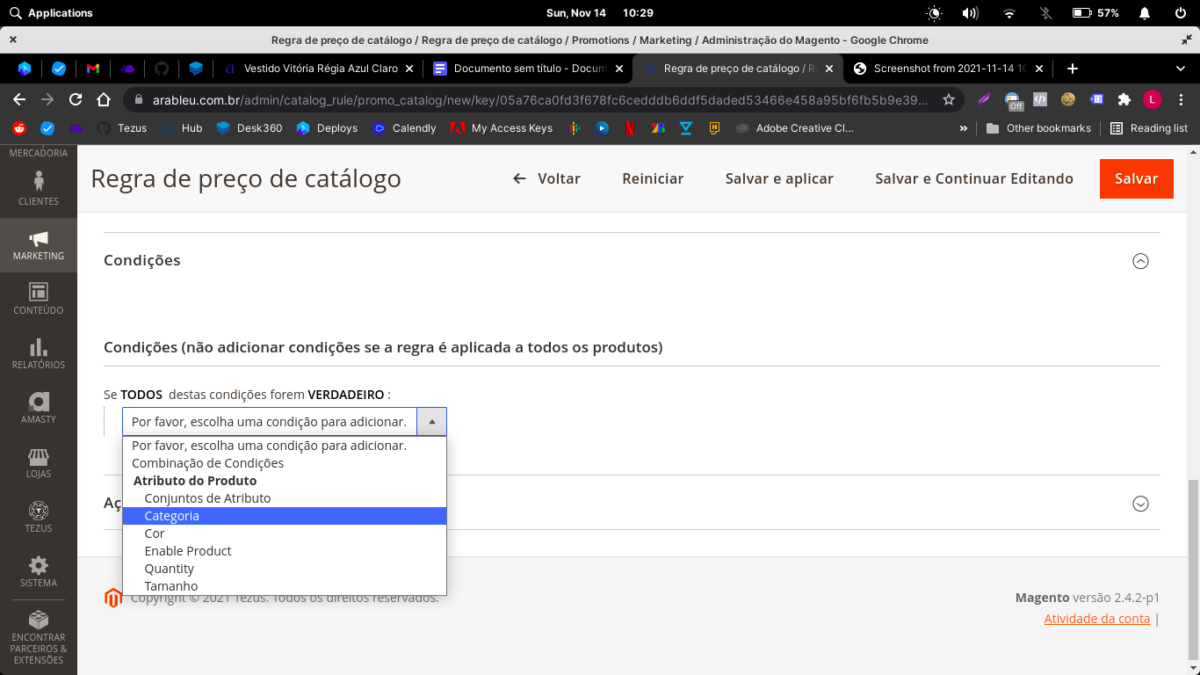This screenshot has height=675, width=1200.
Task: Open the clock showing Sun, Nov 14
Action: [x=600, y=13]
